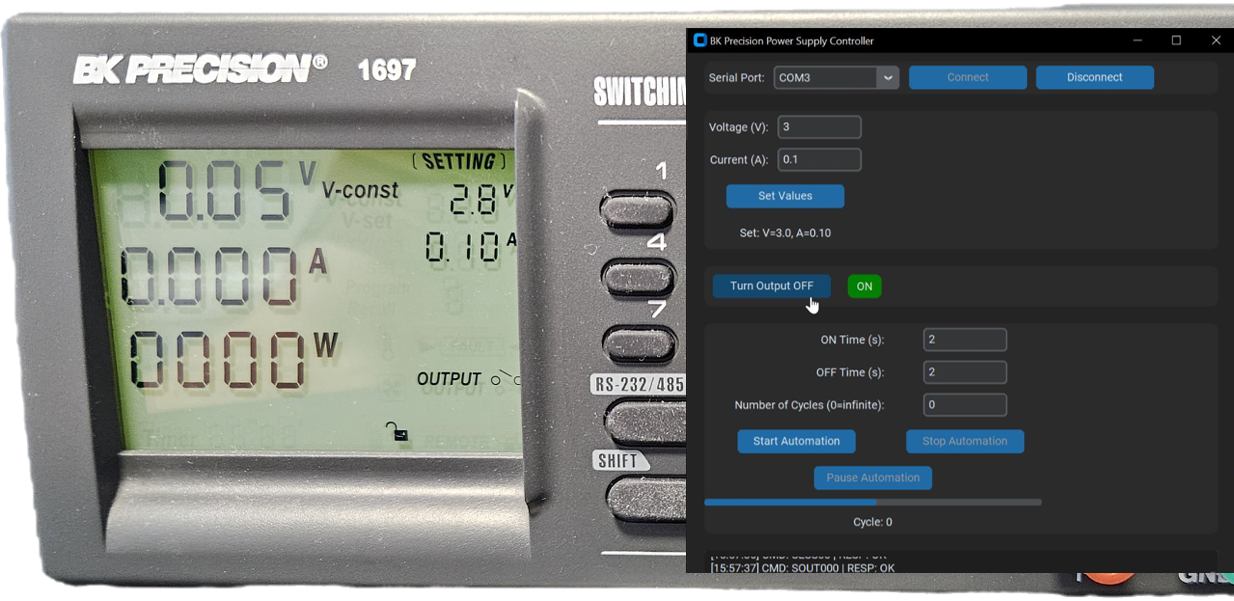1234x601 pixels.
Task: Focus the Number of Cycles field
Action: pyautogui.click(x=965, y=405)
